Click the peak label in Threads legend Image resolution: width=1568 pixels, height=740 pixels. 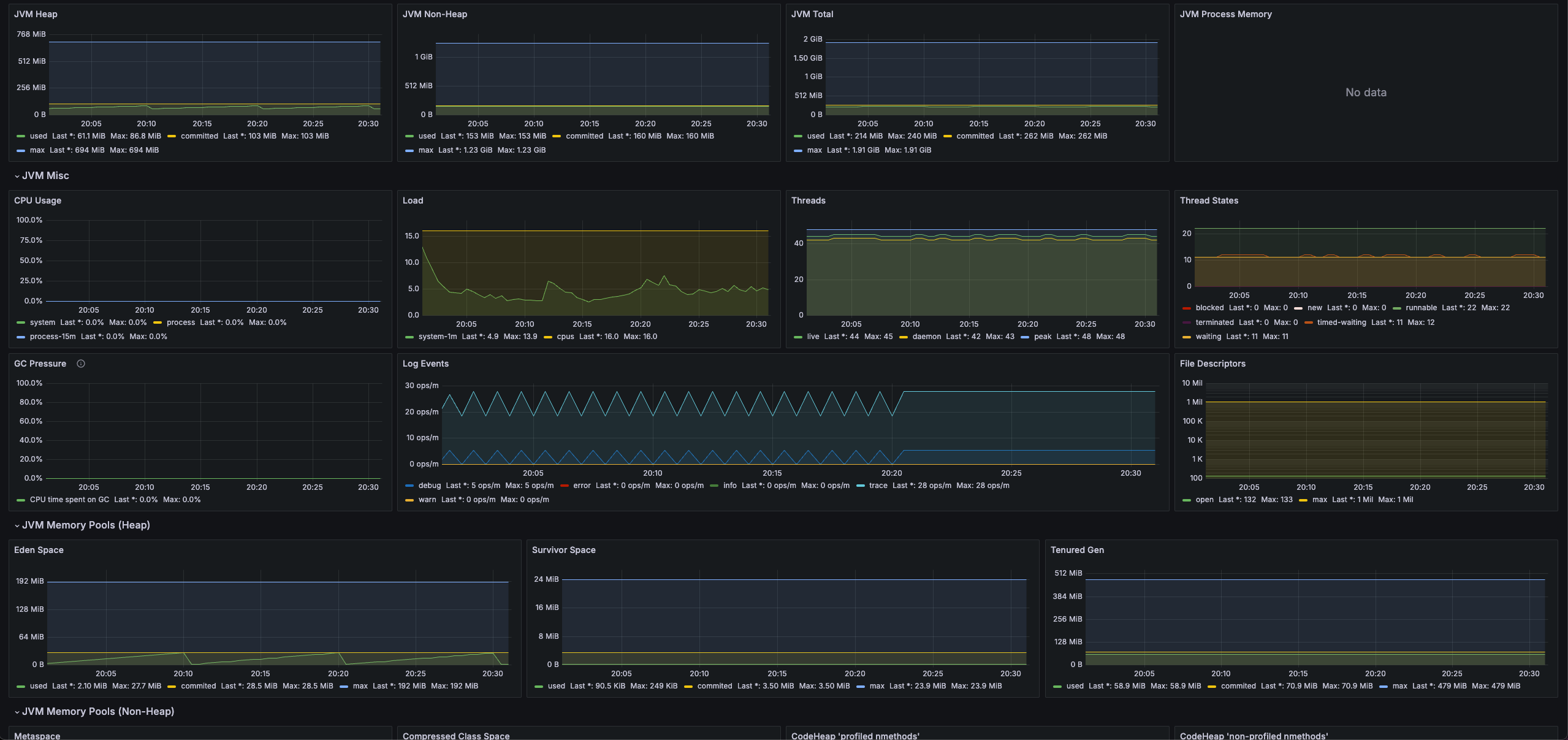coord(1042,337)
